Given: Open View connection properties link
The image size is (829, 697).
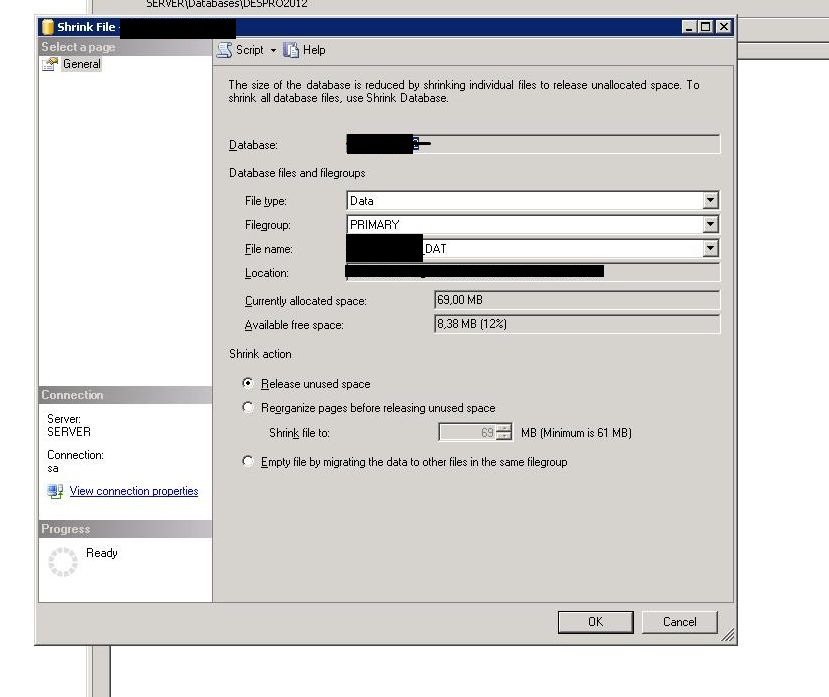Looking at the screenshot, I should (134, 491).
